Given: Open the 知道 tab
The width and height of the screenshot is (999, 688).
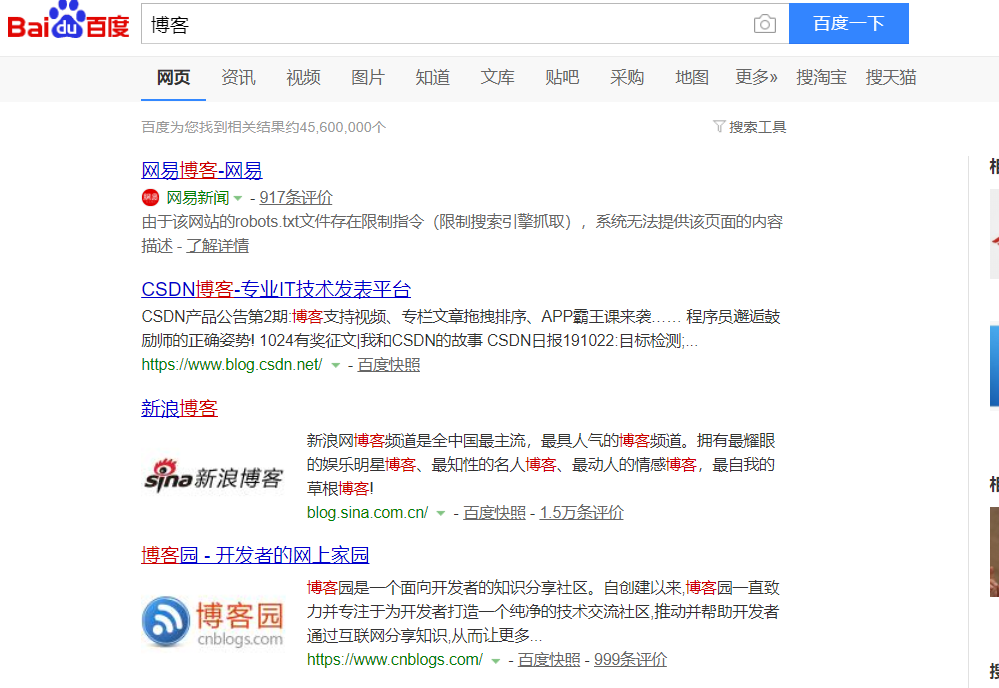Looking at the screenshot, I should coord(433,78).
